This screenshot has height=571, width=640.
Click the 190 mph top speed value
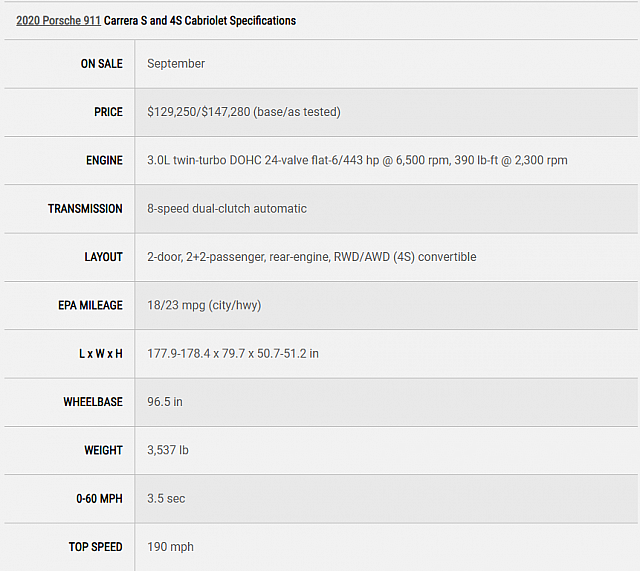click(171, 547)
